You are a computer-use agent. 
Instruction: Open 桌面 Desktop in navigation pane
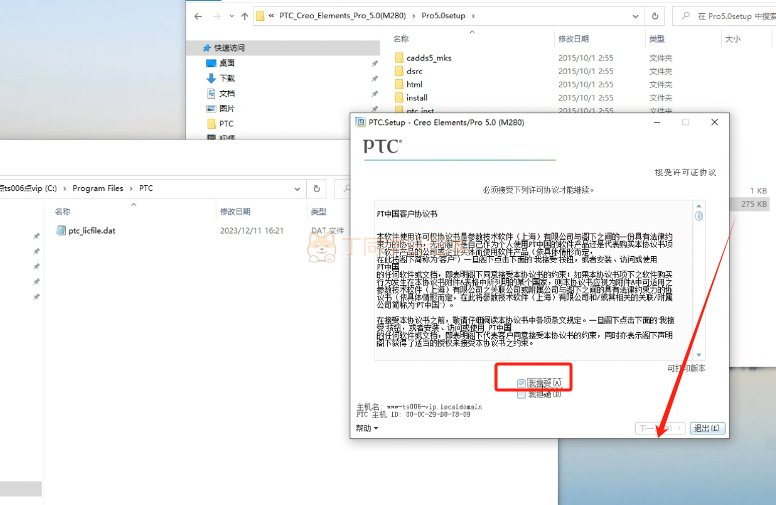pos(227,63)
